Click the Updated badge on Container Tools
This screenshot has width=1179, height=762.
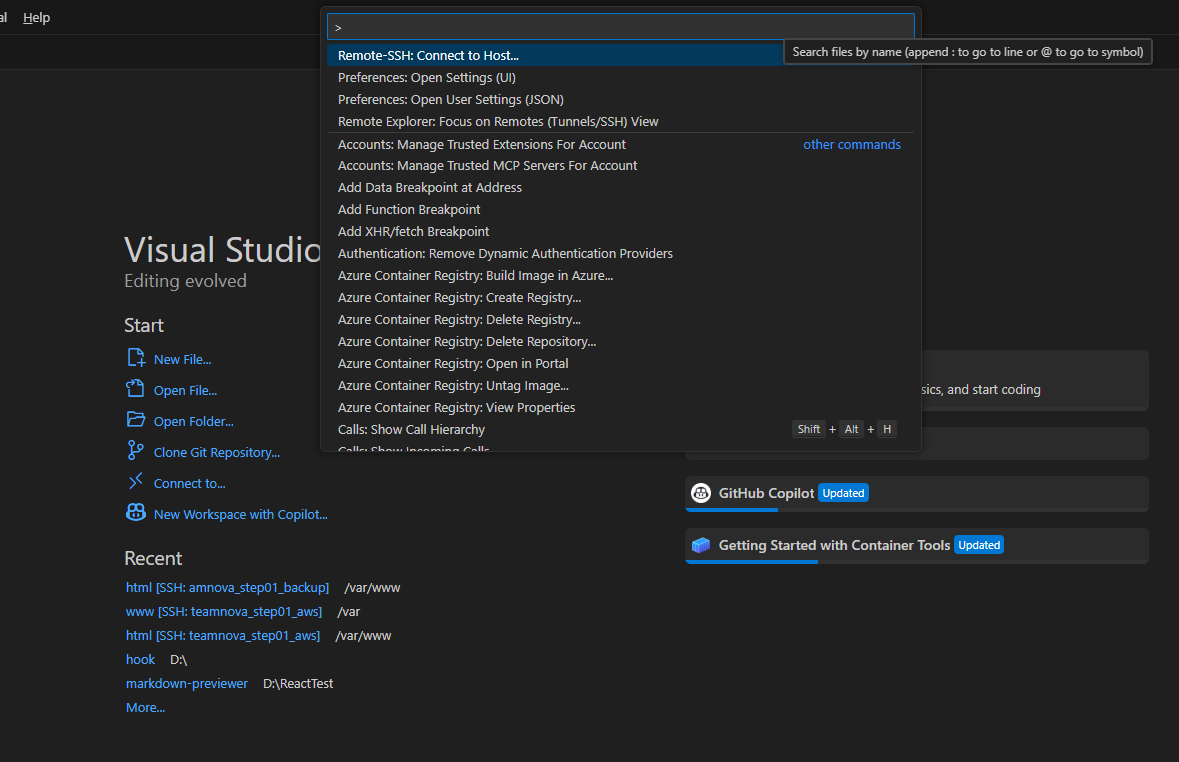pos(979,545)
